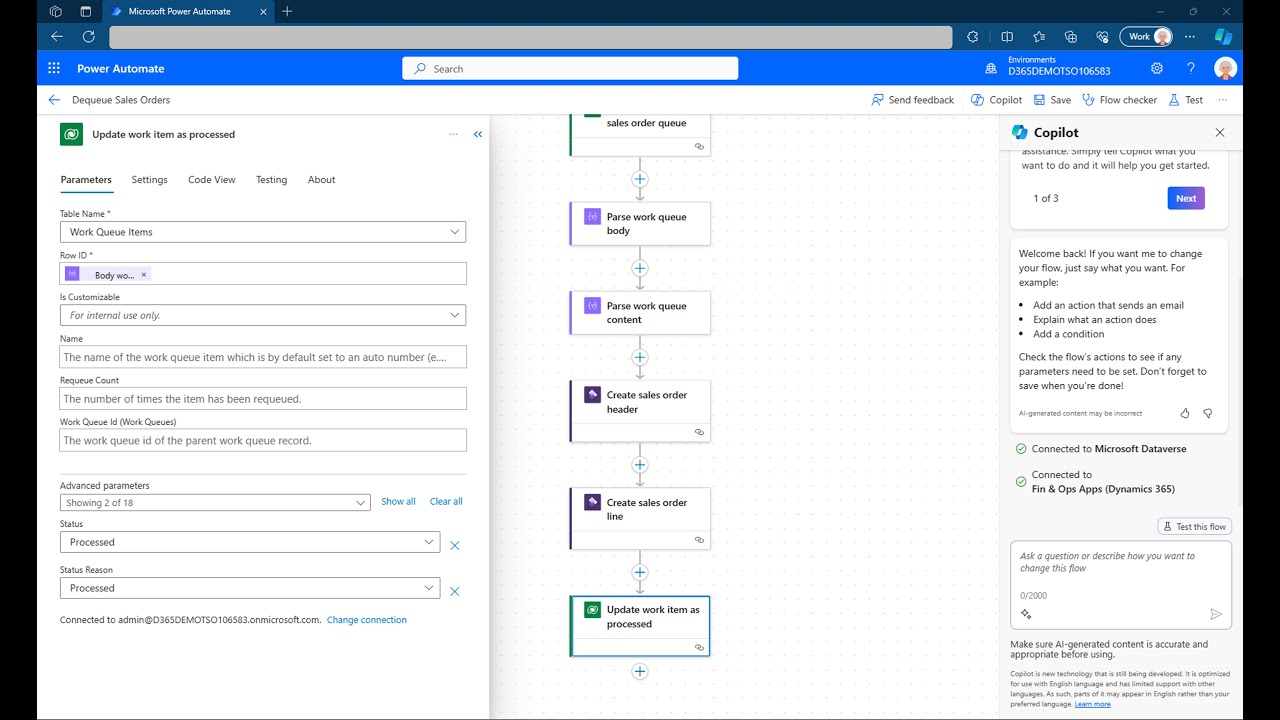Open Power Automate settings gear

click(1157, 69)
